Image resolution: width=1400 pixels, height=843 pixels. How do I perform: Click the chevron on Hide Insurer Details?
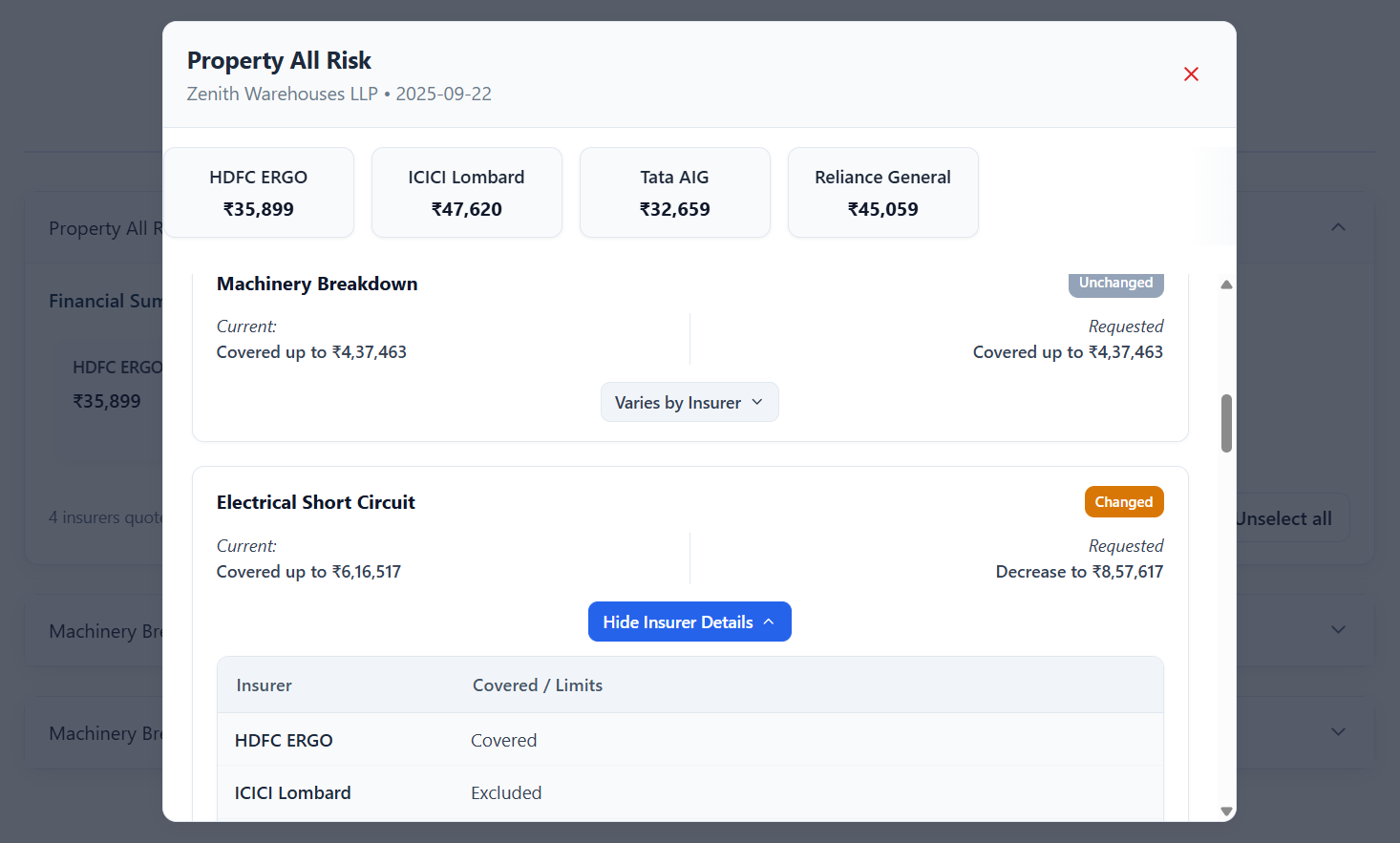(769, 622)
